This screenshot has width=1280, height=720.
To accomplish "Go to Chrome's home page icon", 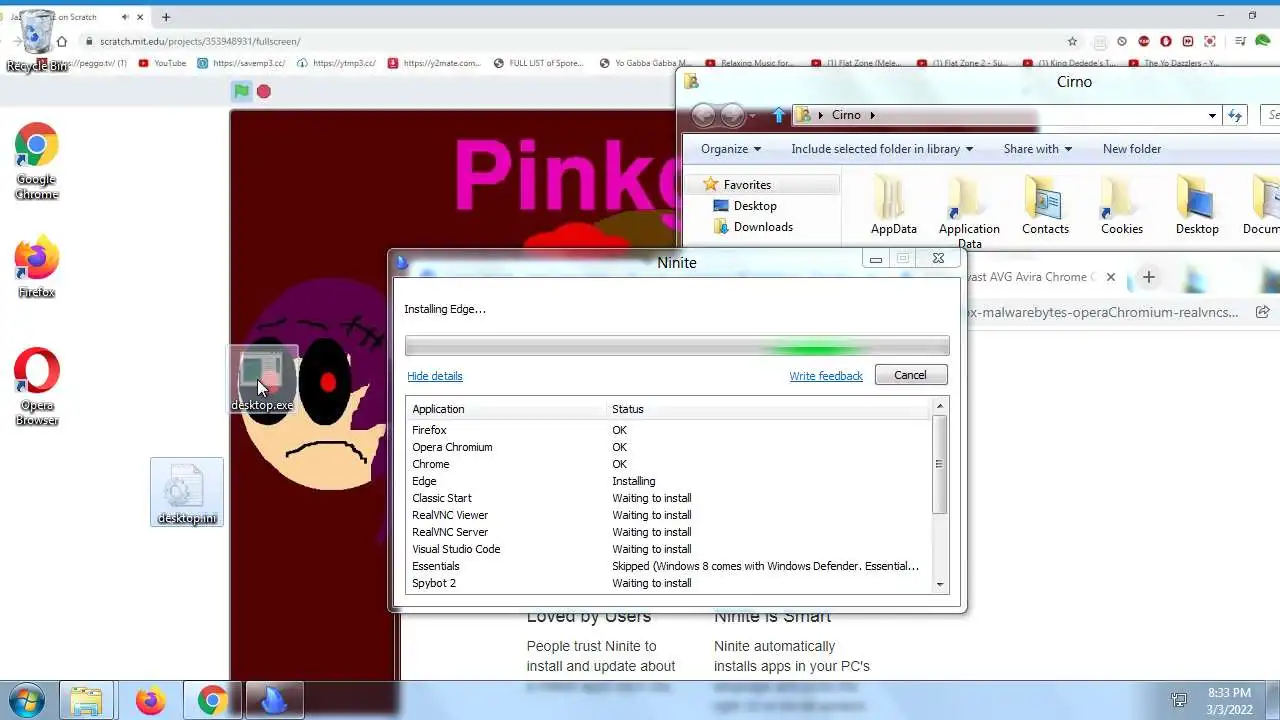I will pos(62,41).
